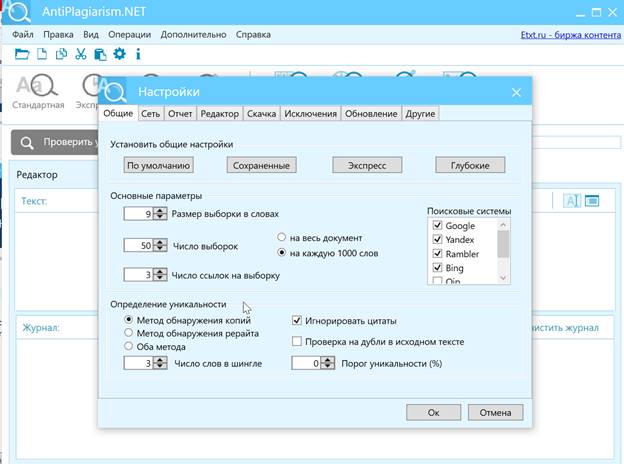Switch to the Редактор settings tab

pos(220,114)
